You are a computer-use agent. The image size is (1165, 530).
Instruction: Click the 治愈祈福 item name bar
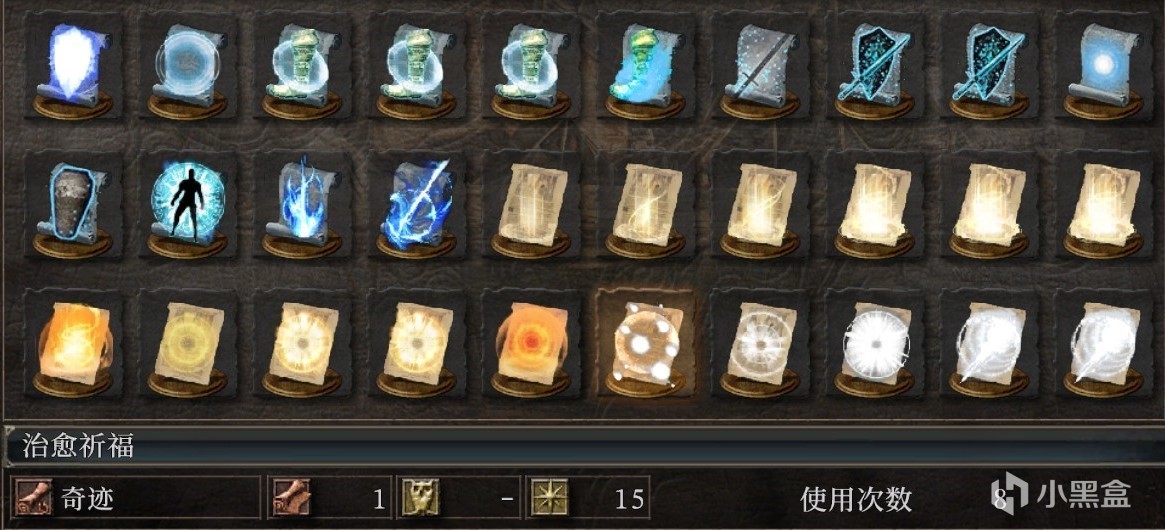tap(582, 447)
